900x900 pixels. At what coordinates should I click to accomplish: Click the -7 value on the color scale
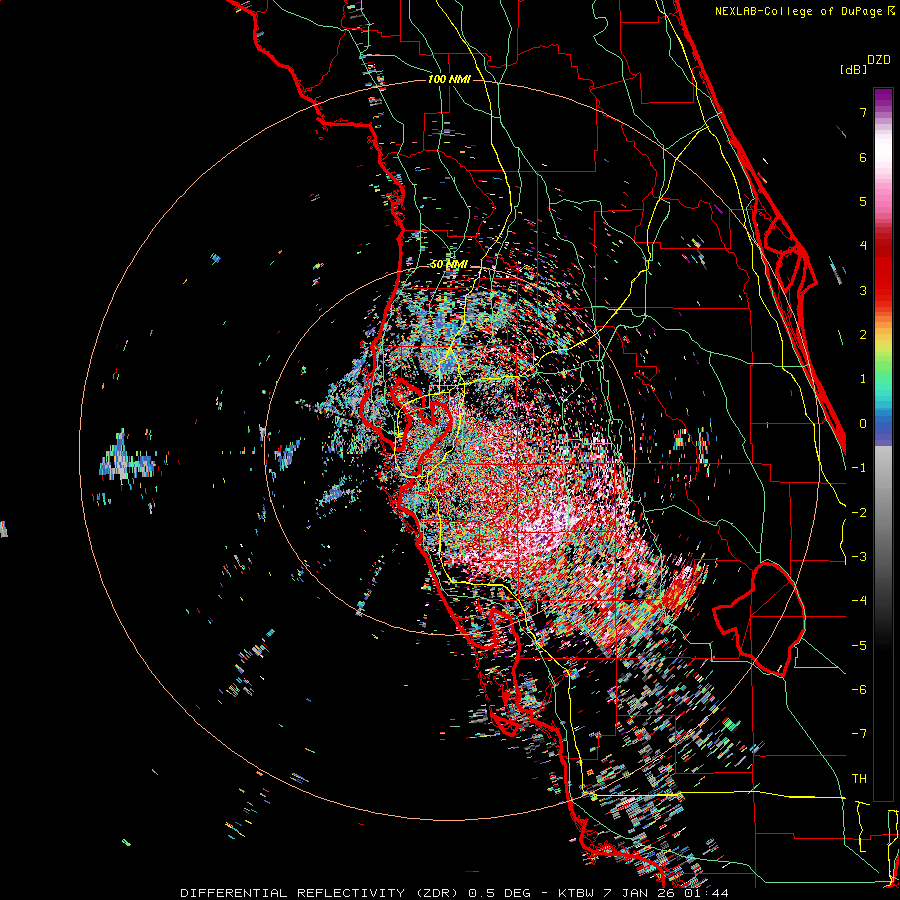pos(859,734)
